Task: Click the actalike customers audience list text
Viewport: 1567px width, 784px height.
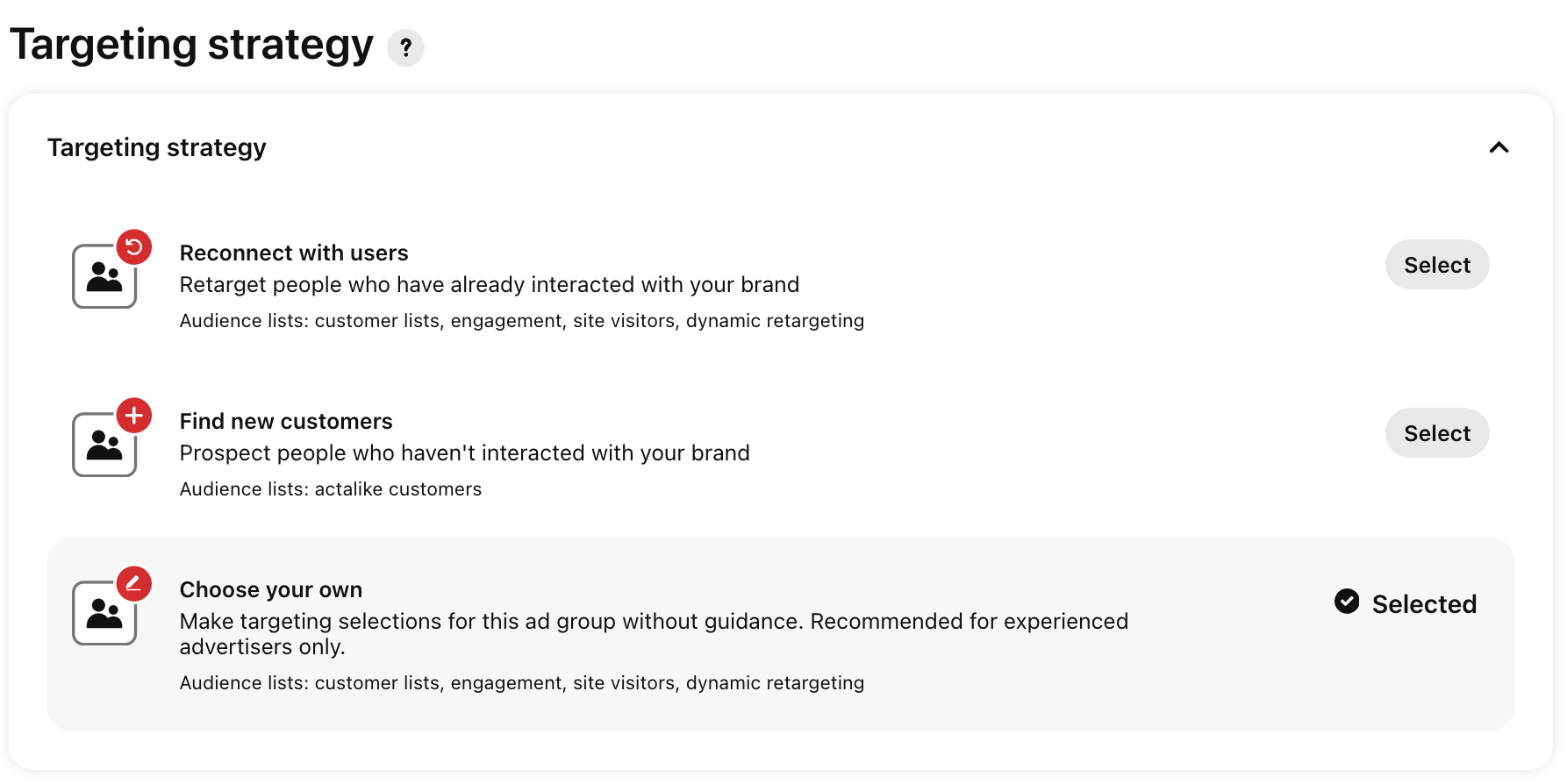Action: [x=398, y=488]
